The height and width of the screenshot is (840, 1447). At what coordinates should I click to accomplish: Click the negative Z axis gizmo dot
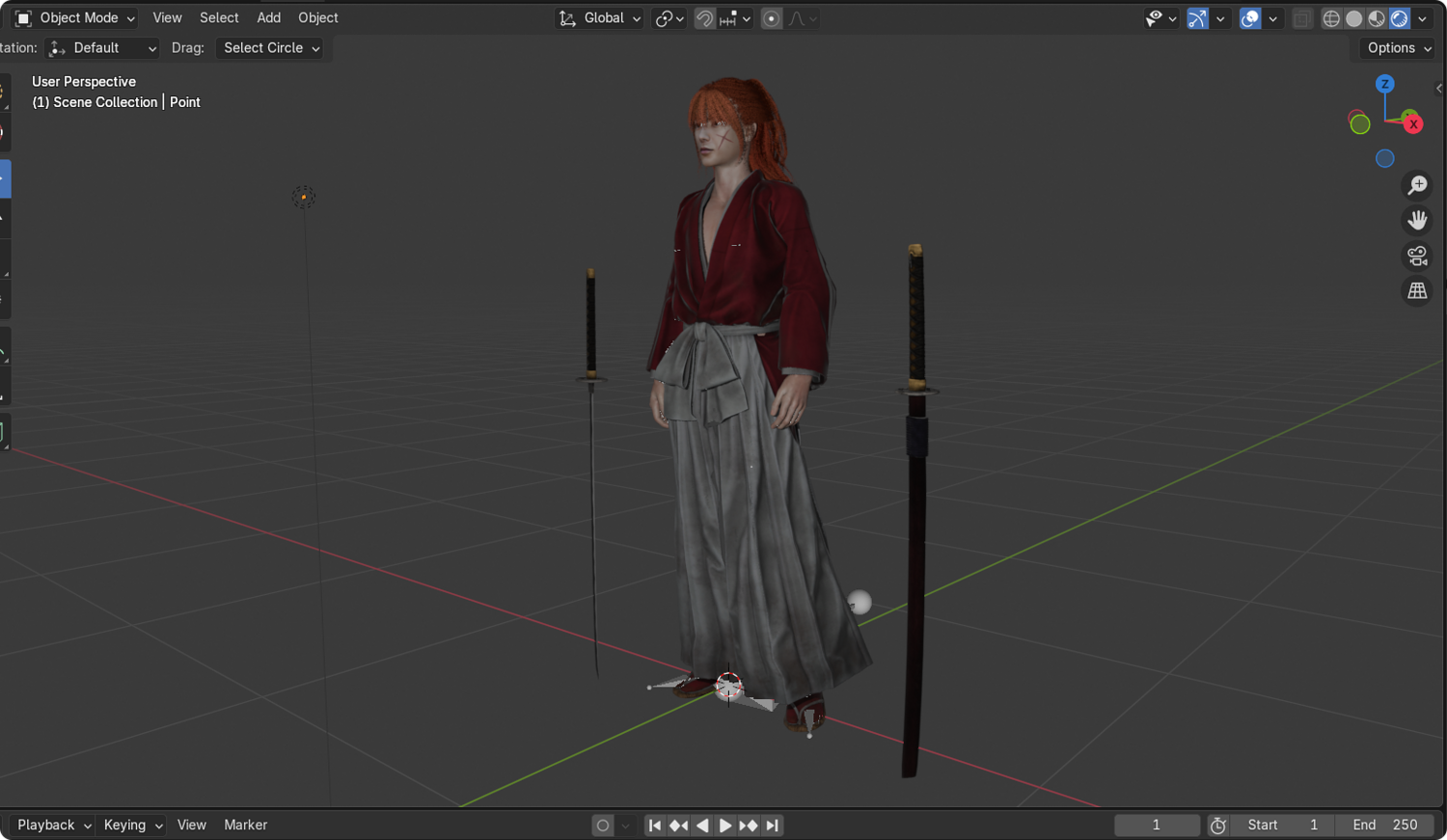tap(1385, 158)
